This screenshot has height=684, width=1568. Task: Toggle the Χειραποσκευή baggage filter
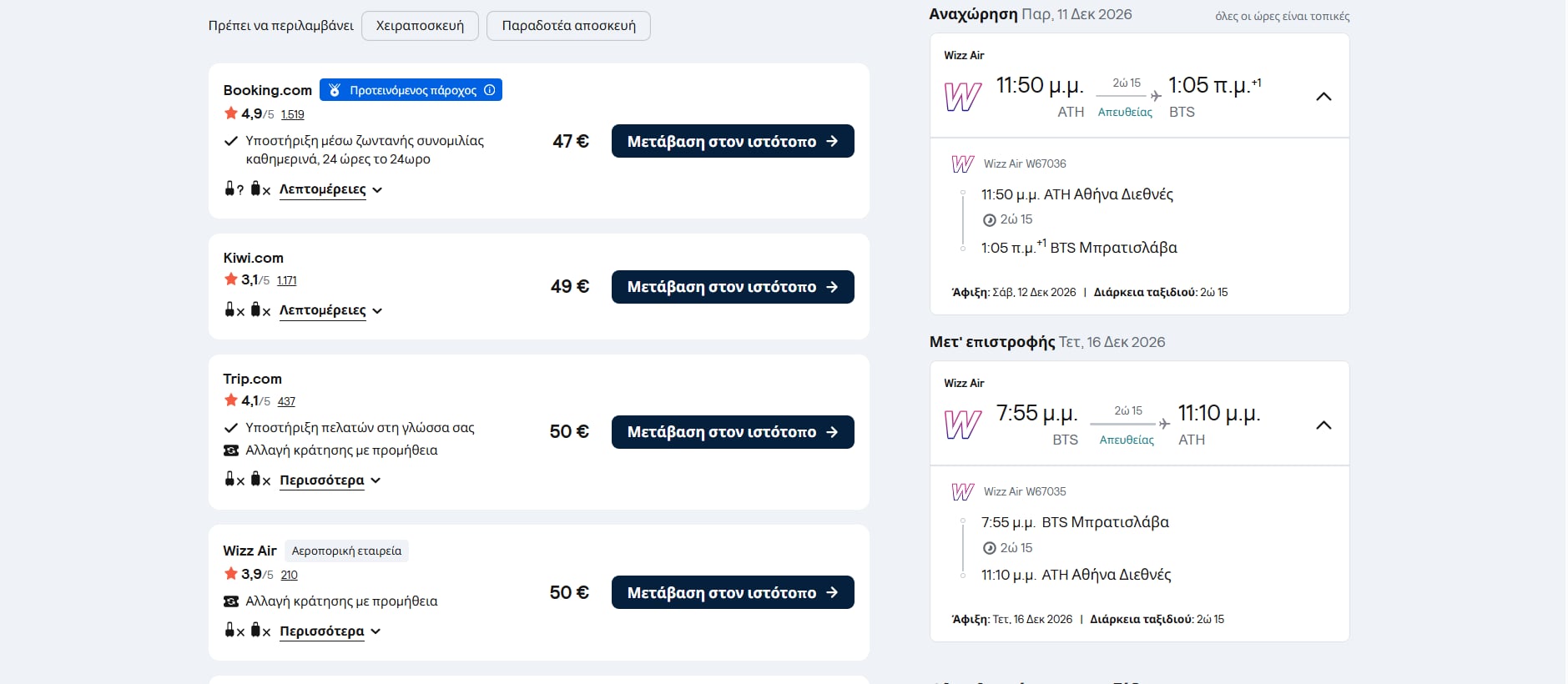click(420, 26)
